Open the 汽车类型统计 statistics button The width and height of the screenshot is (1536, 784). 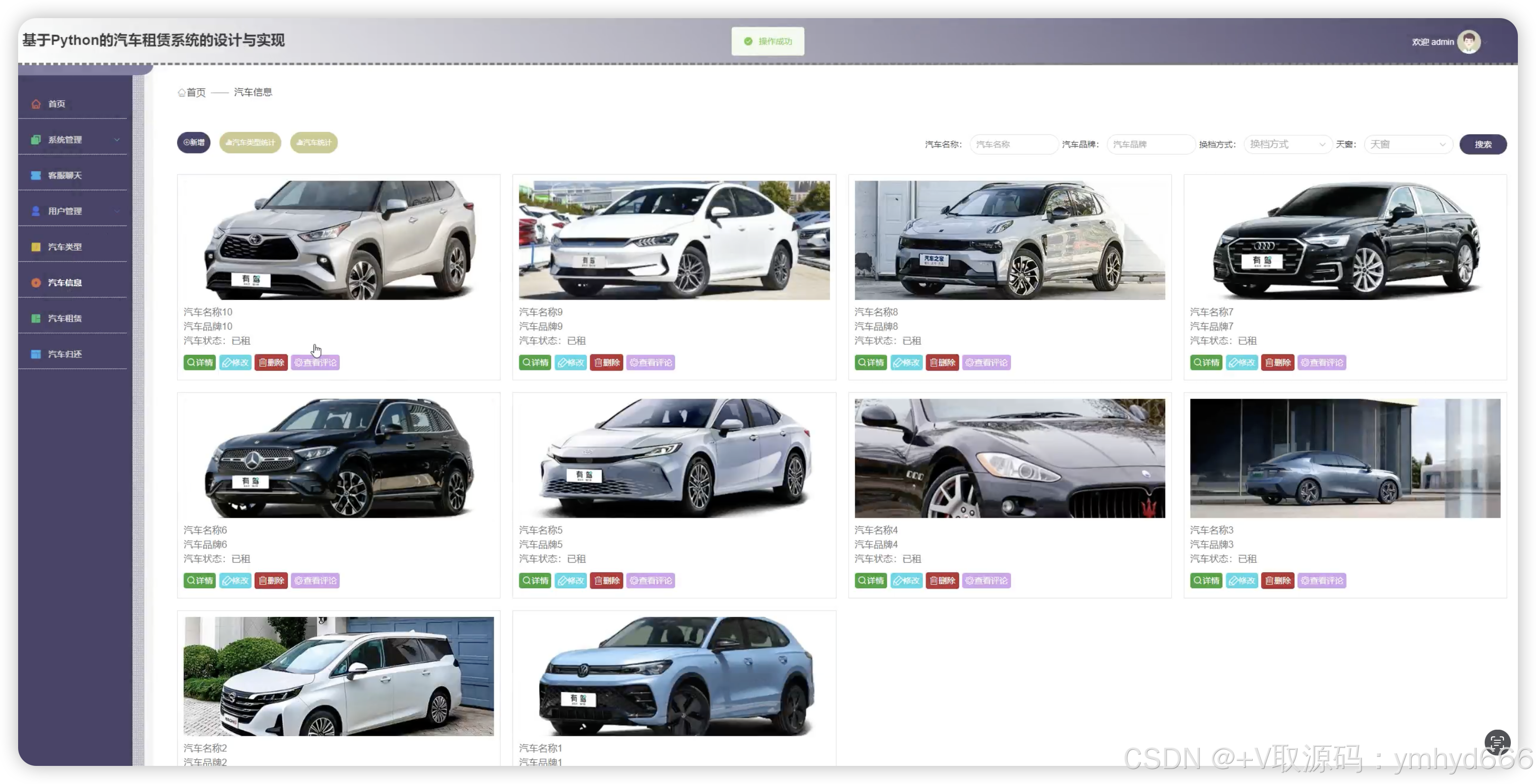(x=251, y=142)
